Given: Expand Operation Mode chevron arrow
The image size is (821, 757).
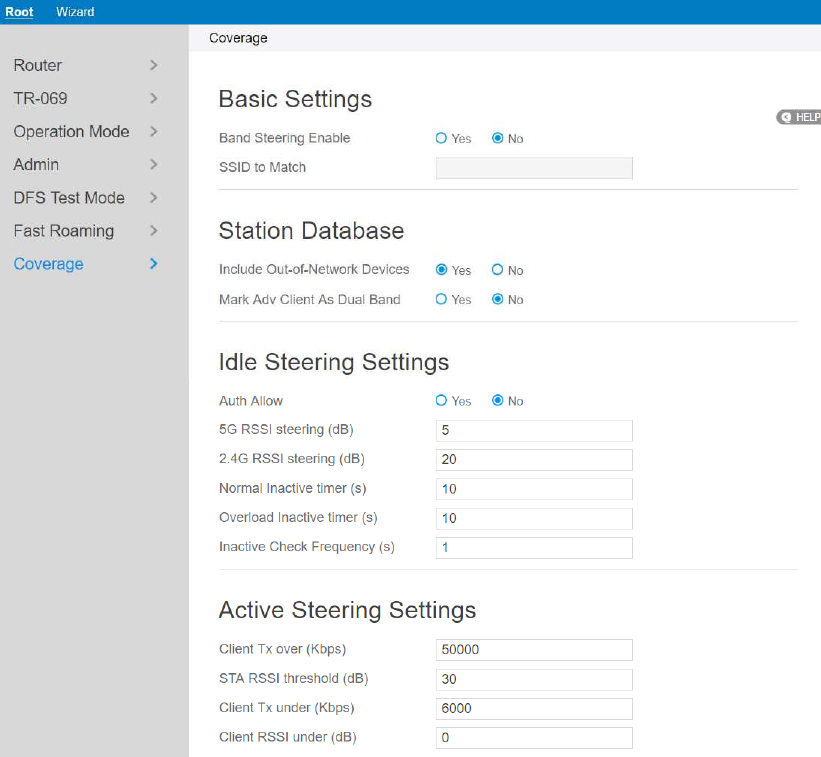Looking at the screenshot, I should pos(153,131).
